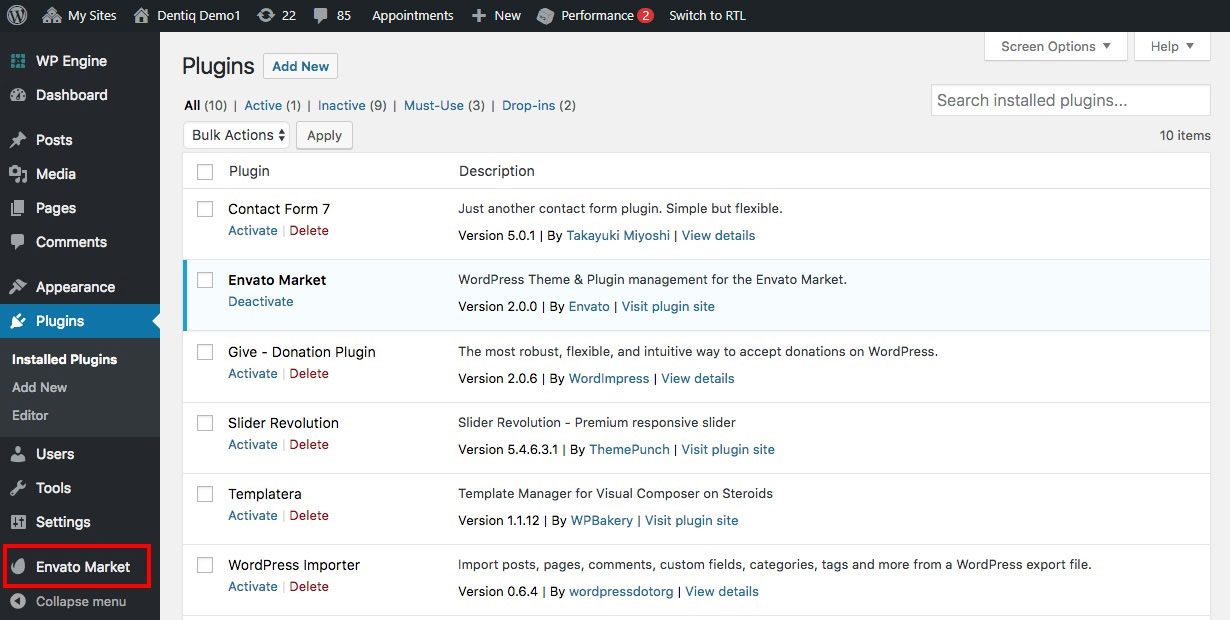Click the WordPress logo icon in admin bar

pyautogui.click(x=17, y=15)
